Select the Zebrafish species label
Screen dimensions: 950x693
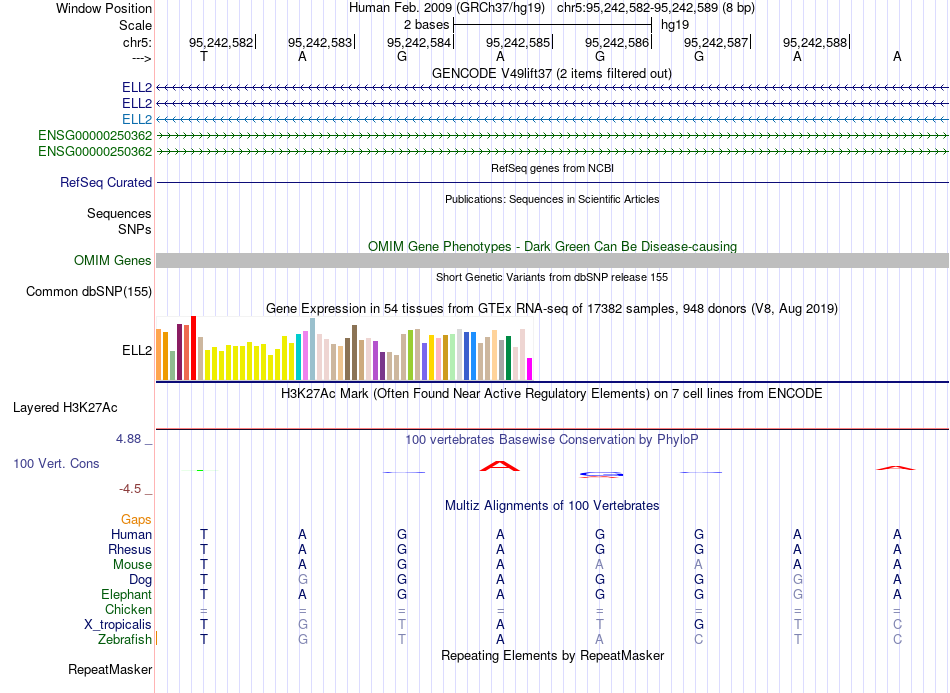(x=125, y=639)
